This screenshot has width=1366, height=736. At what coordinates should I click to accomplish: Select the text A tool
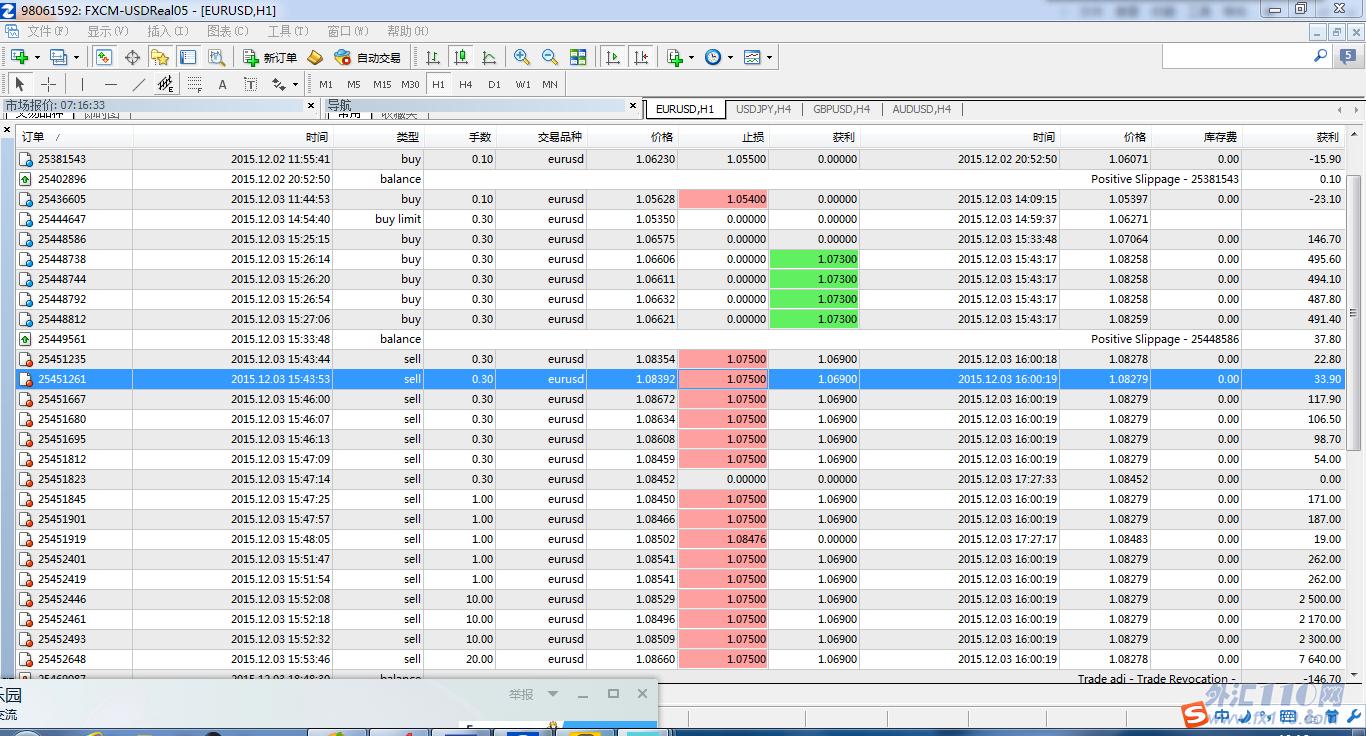click(223, 85)
